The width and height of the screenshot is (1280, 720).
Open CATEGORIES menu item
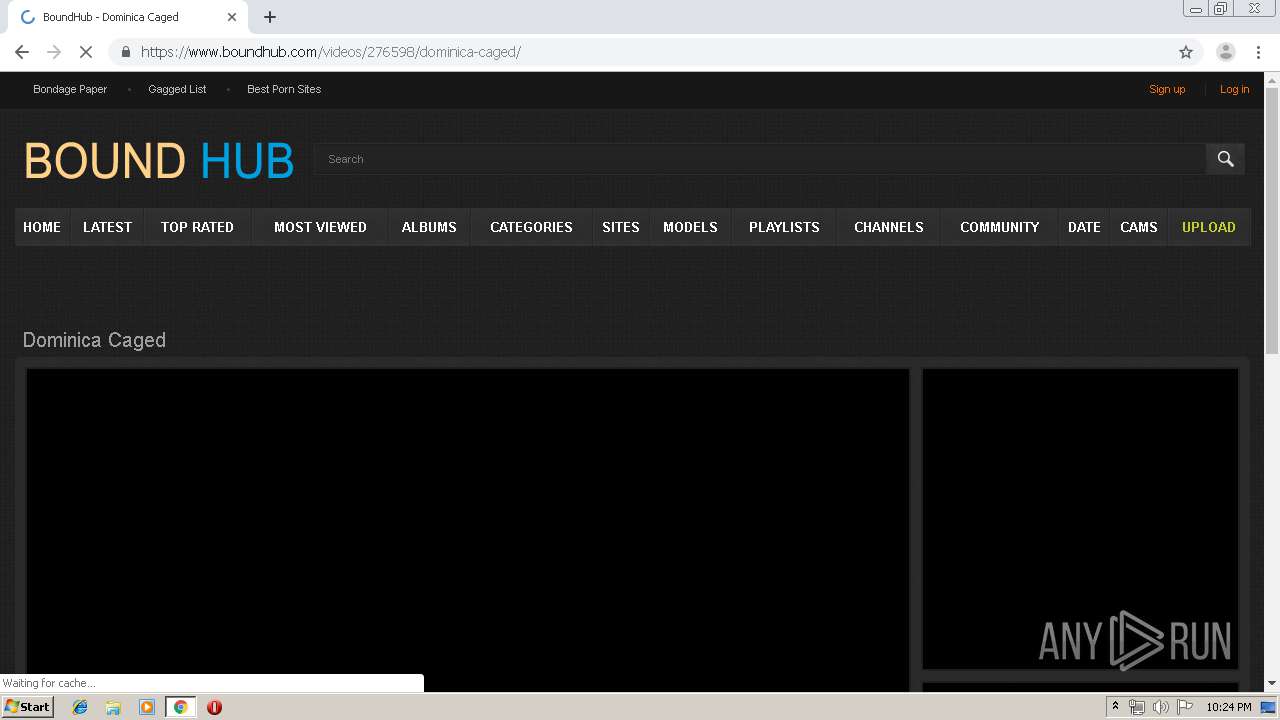click(x=531, y=227)
